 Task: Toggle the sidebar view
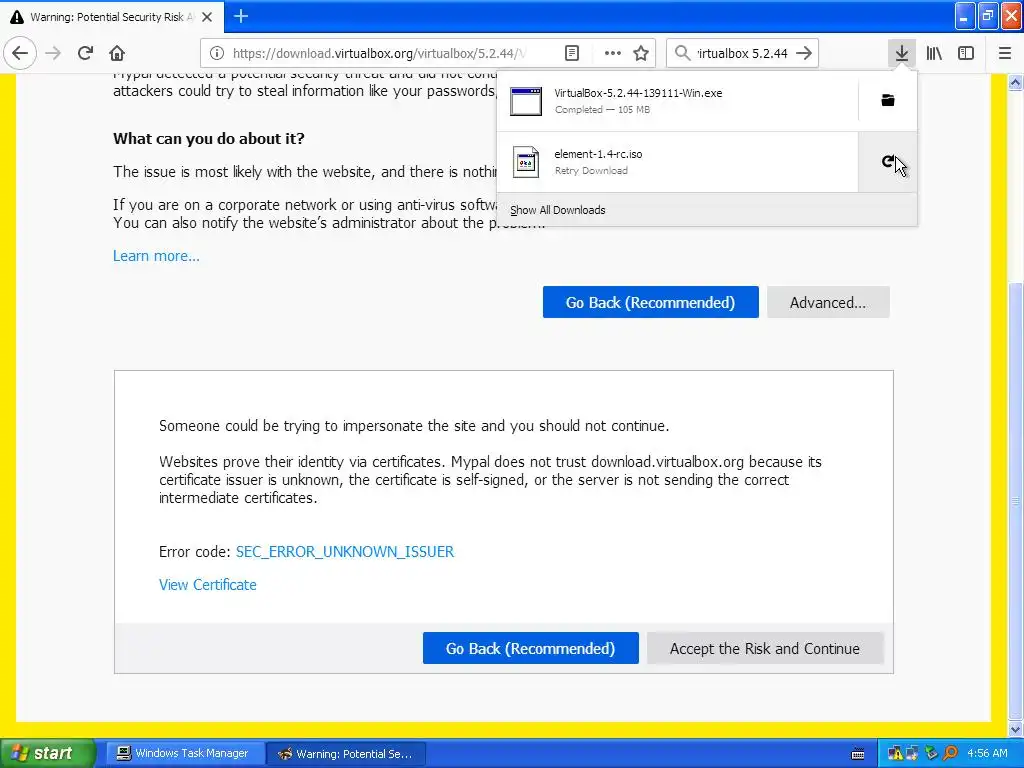coord(966,53)
